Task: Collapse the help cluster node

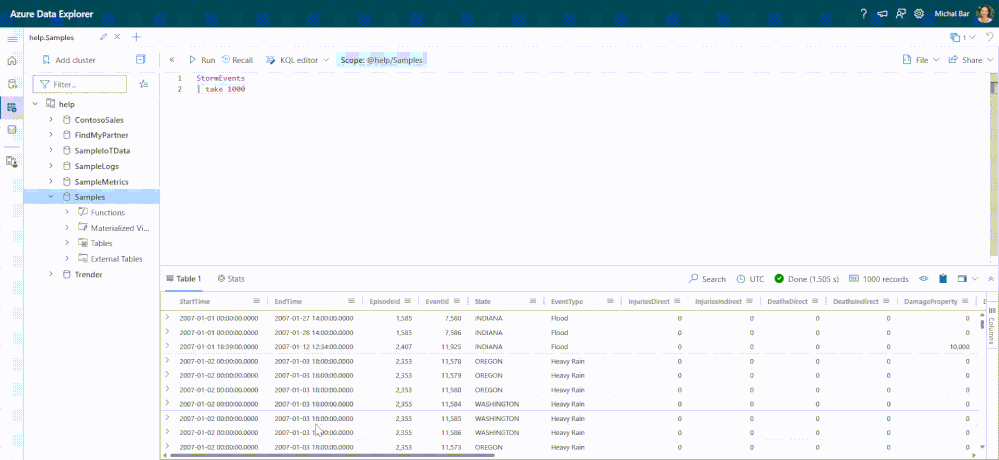Action: [35, 104]
